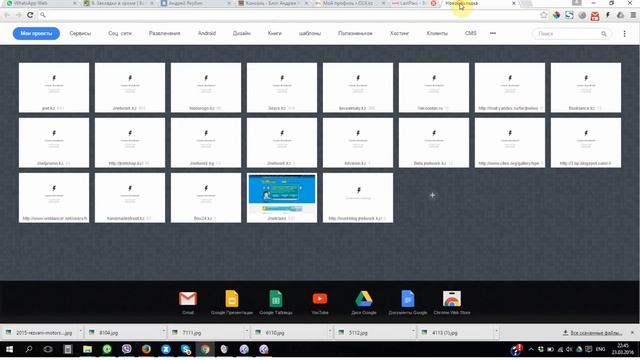640x360 pixels.
Task: Open Диск Google app icon
Action: (x=364, y=299)
